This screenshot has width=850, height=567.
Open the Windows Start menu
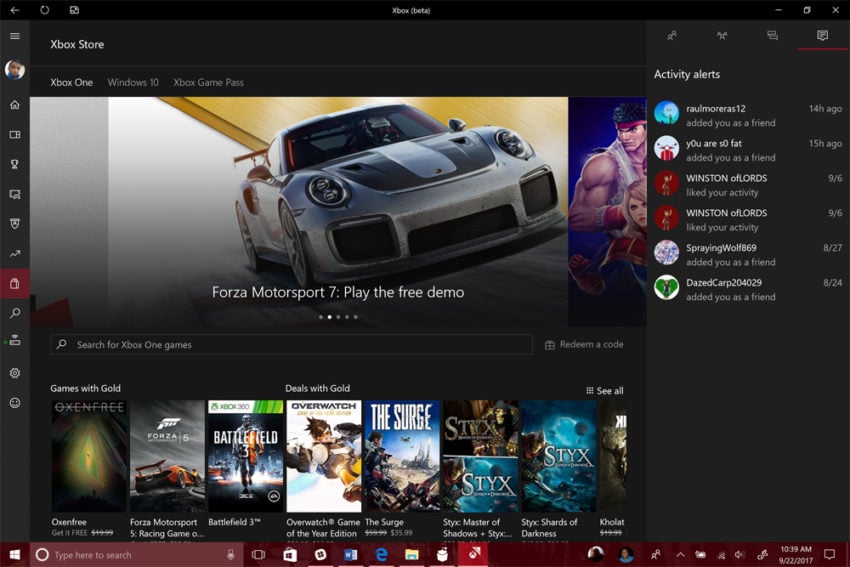point(14,554)
